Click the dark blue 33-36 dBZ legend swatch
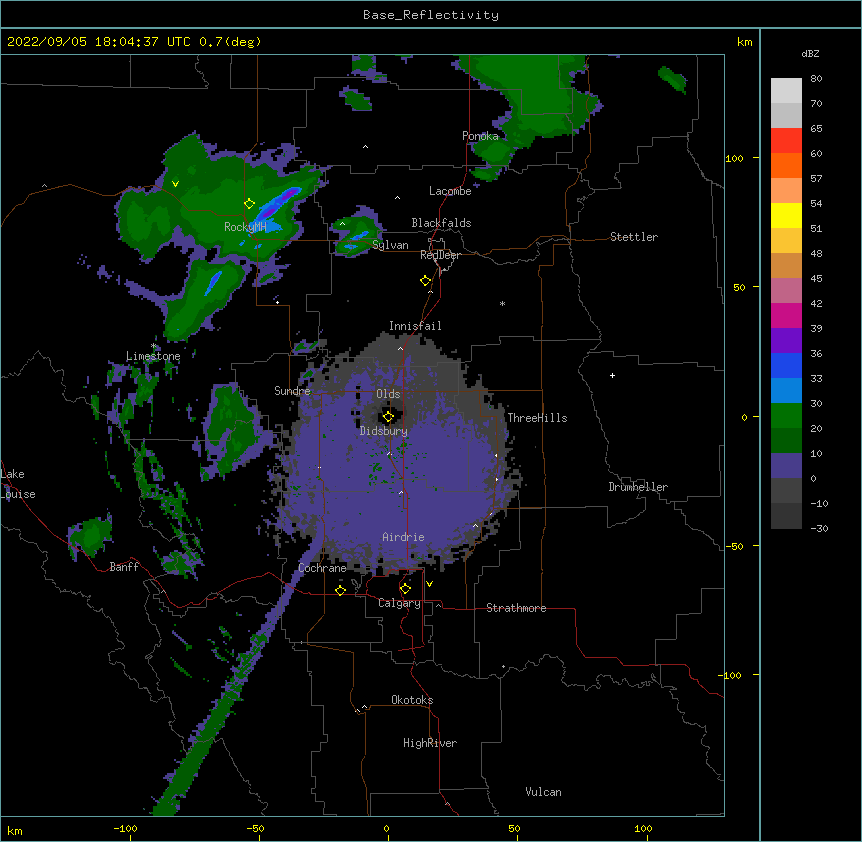This screenshot has width=862, height=842. pyautogui.click(x=786, y=365)
